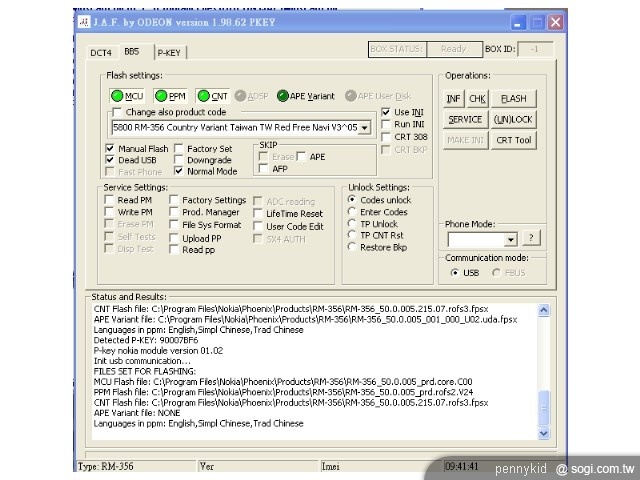
Task: Click the FILES SET FOR FLASHING: log line
Action: [x=144, y=371]
